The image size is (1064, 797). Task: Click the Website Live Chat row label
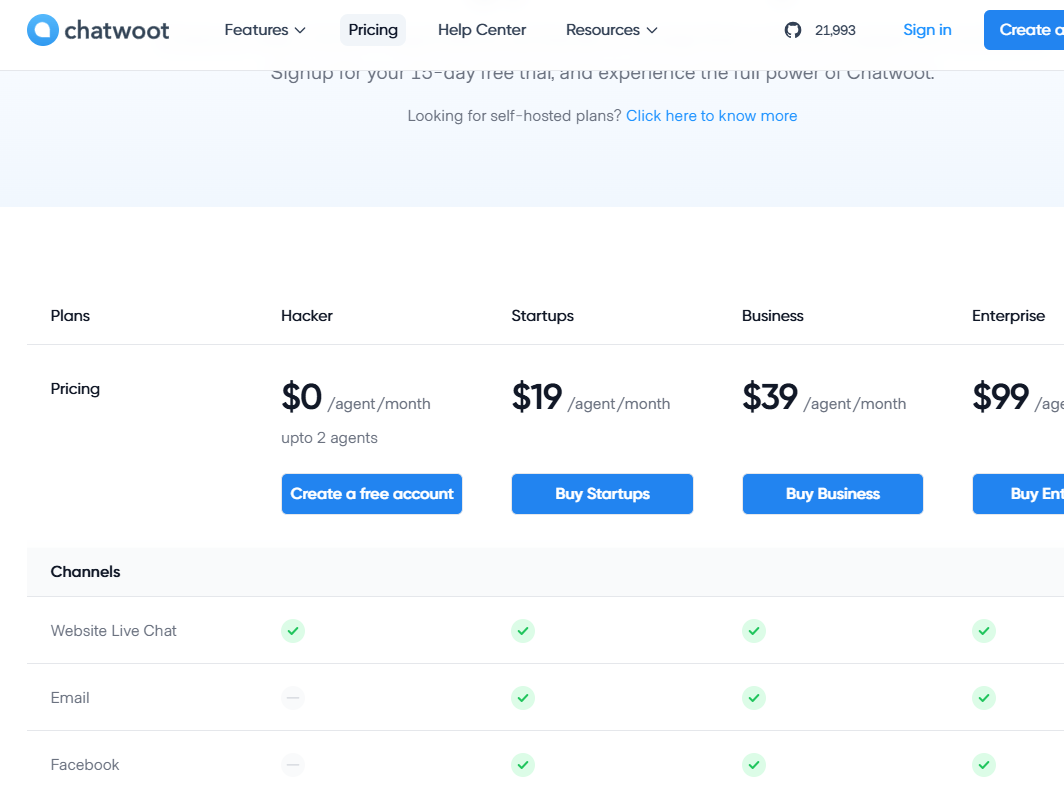(113, 631)
